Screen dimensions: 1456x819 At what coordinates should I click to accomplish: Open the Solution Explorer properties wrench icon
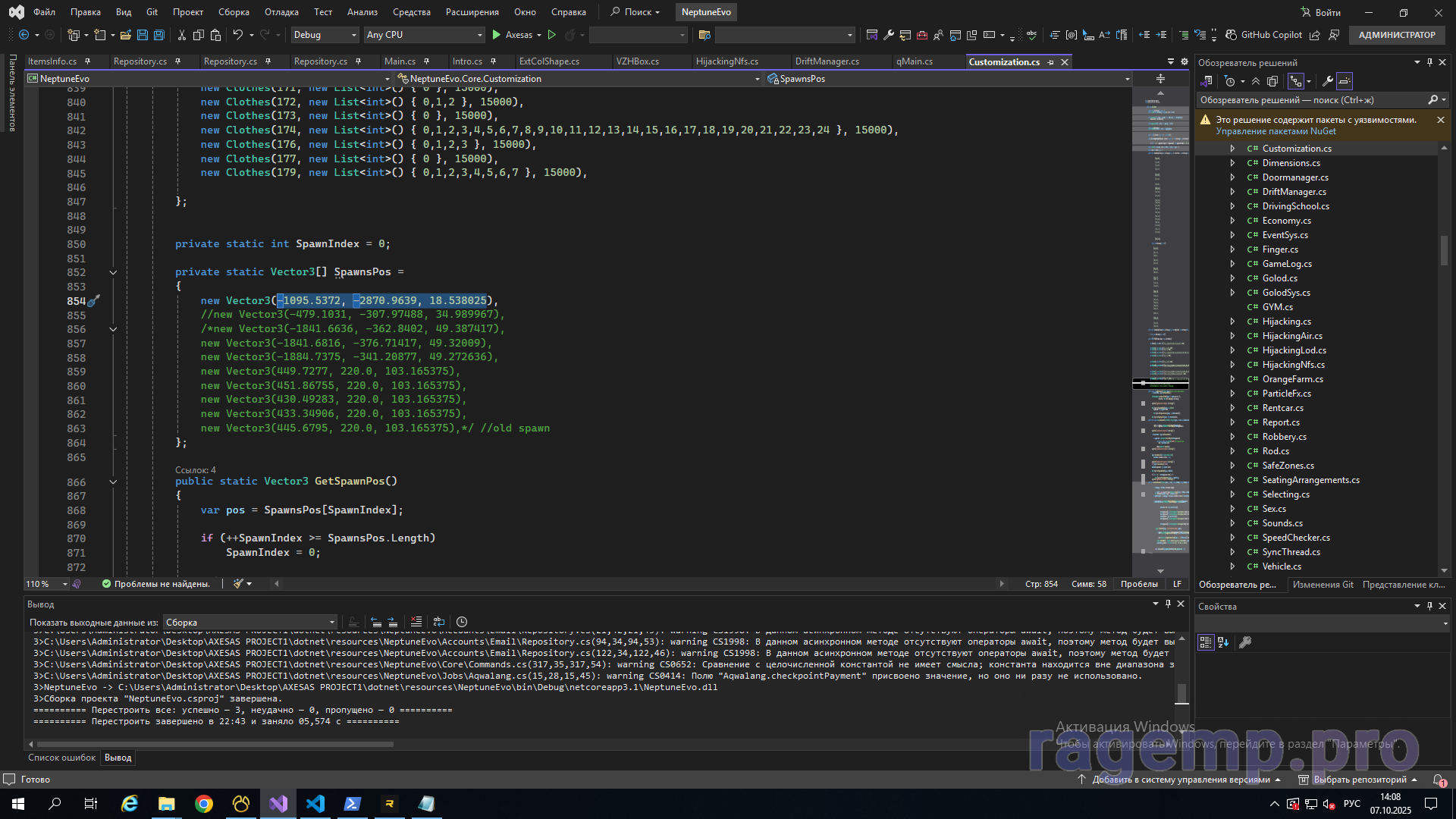(x=1327, y=81)
